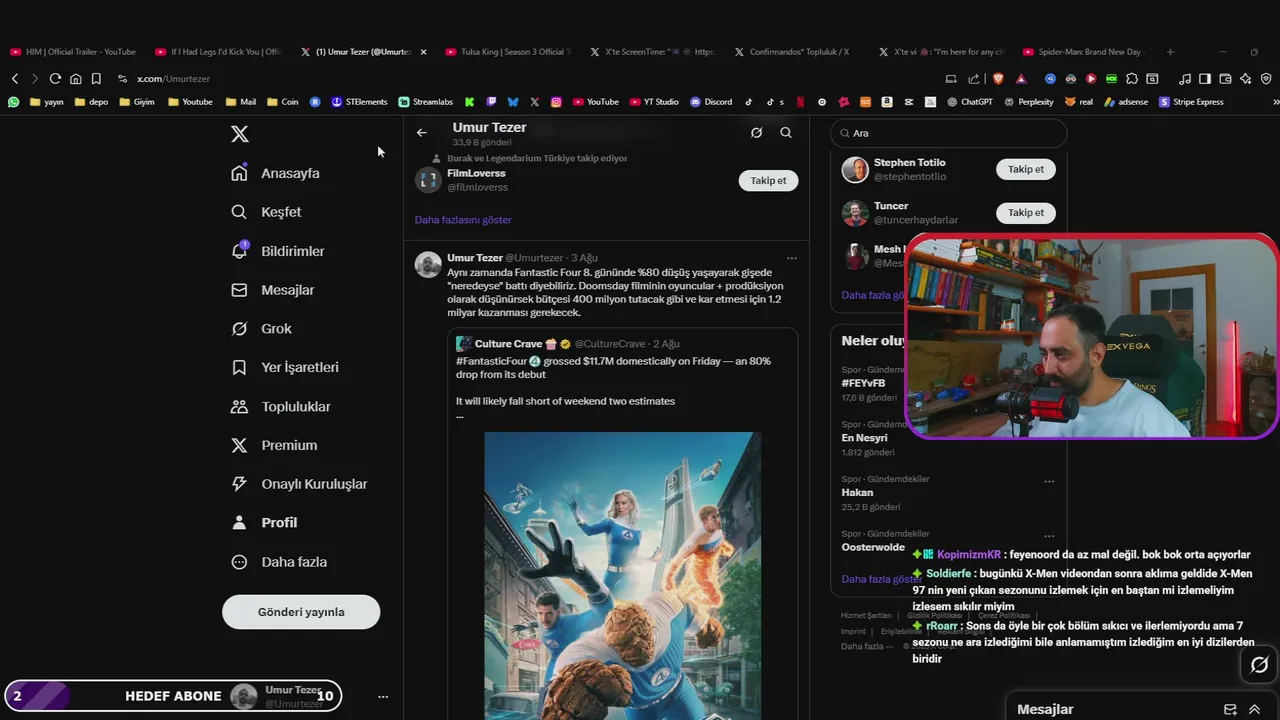Open the X logo home link
Screen dimensions: 1280x720
coord(239,134)
